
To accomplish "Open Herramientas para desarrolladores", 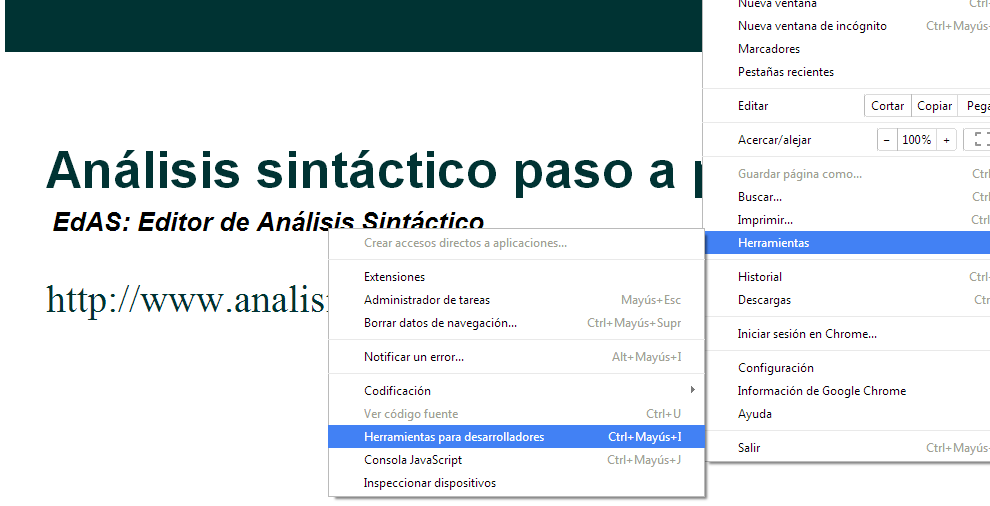I will click(454, 437).
